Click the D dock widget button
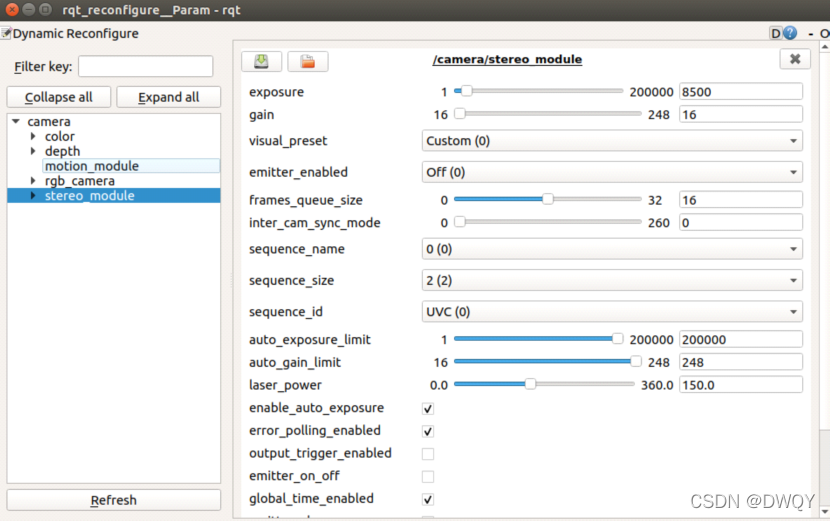 click(776, 33)
